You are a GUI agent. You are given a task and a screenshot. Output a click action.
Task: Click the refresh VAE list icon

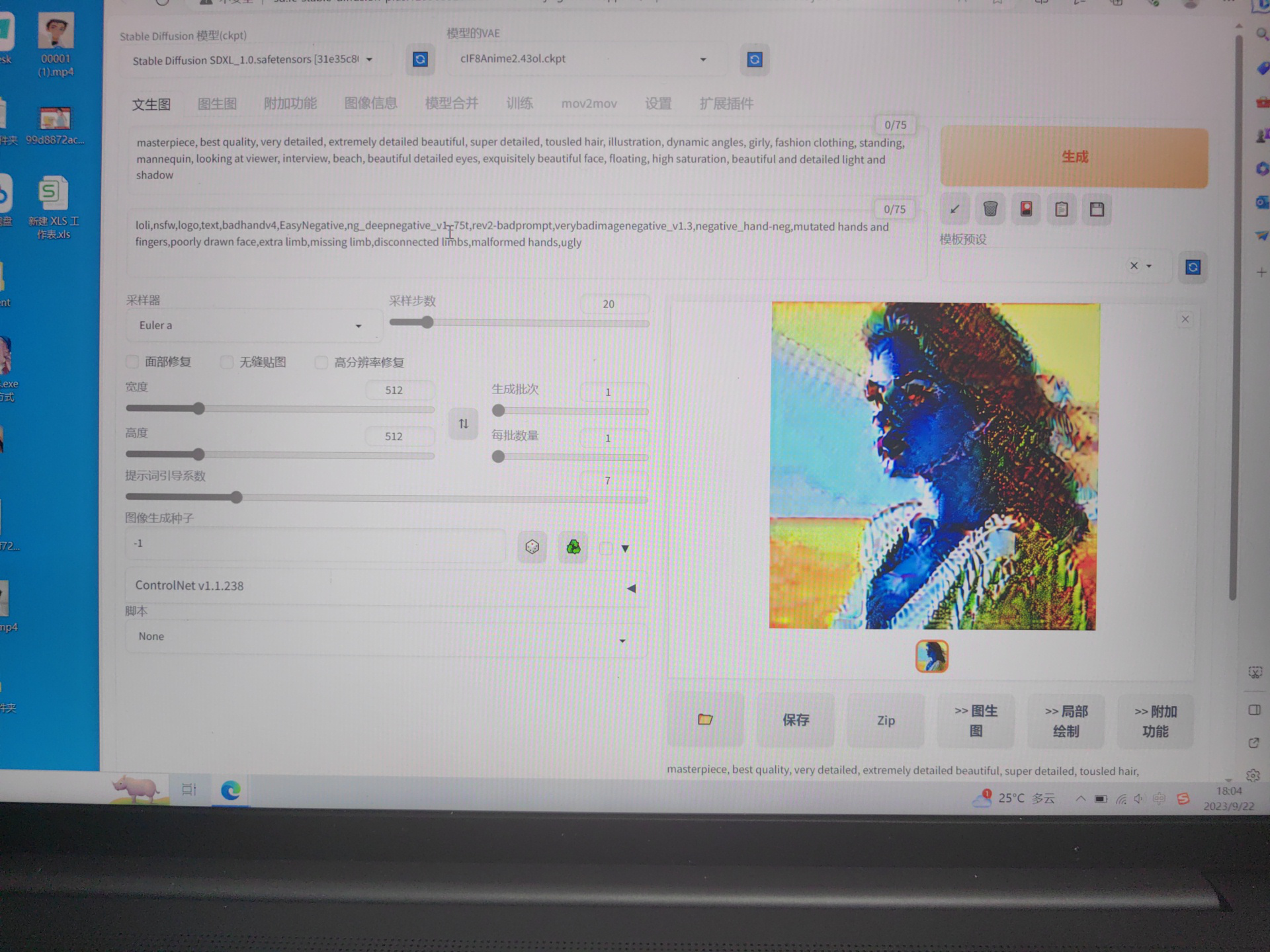(x=754, y=60)
